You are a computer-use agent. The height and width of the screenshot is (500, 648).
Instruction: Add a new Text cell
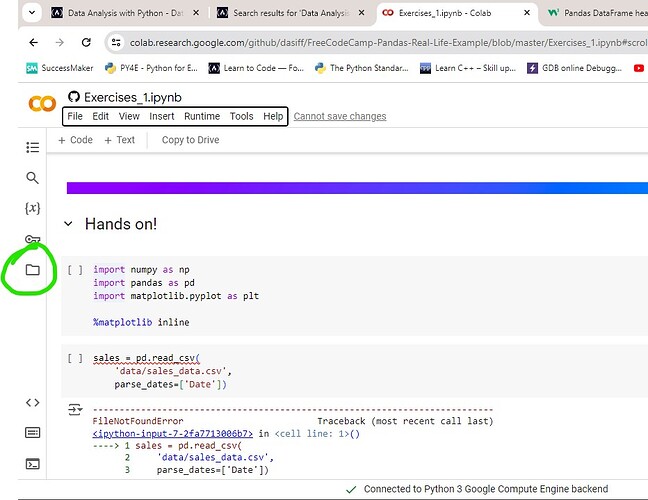click(x=119, y=140)
